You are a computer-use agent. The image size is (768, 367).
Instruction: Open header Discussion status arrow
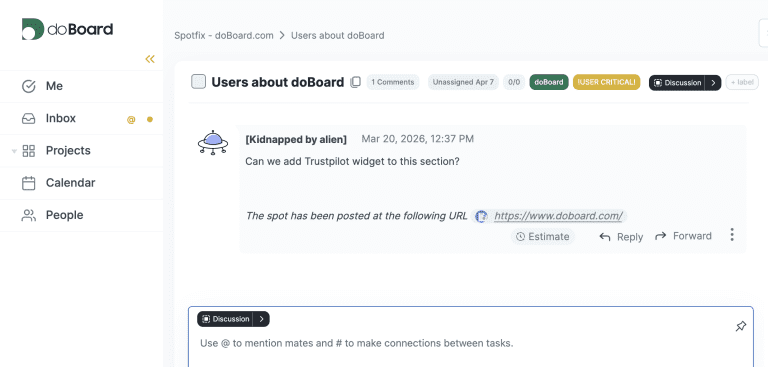click(x=713, y=83)
